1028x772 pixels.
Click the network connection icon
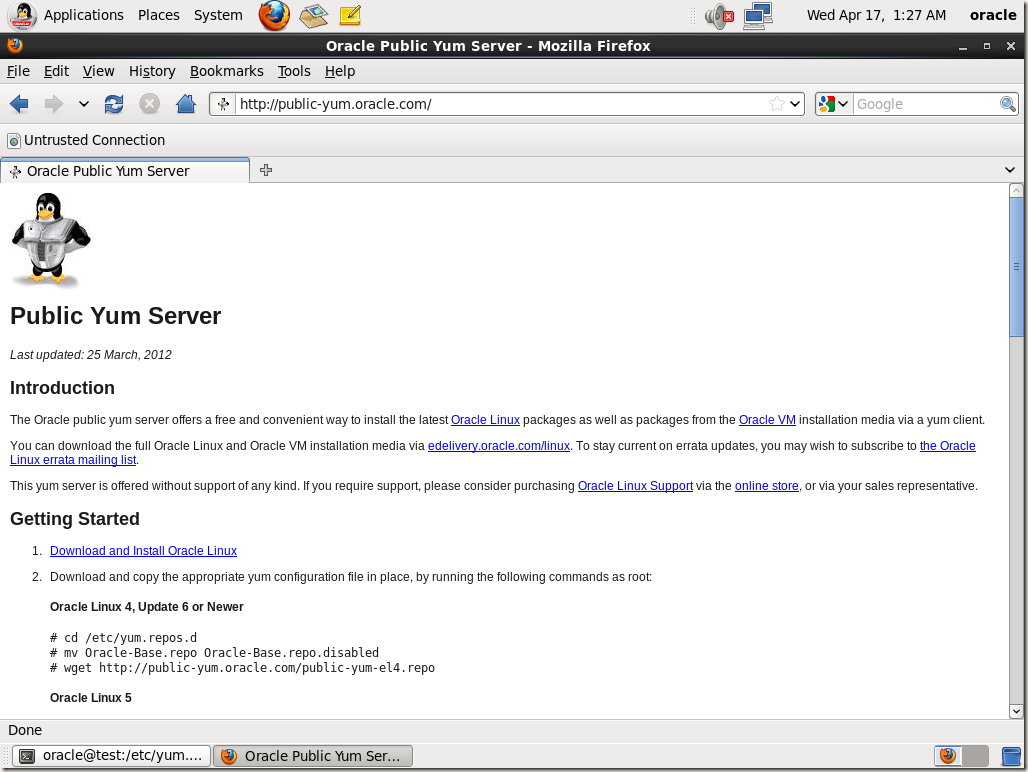coord(758,16)
